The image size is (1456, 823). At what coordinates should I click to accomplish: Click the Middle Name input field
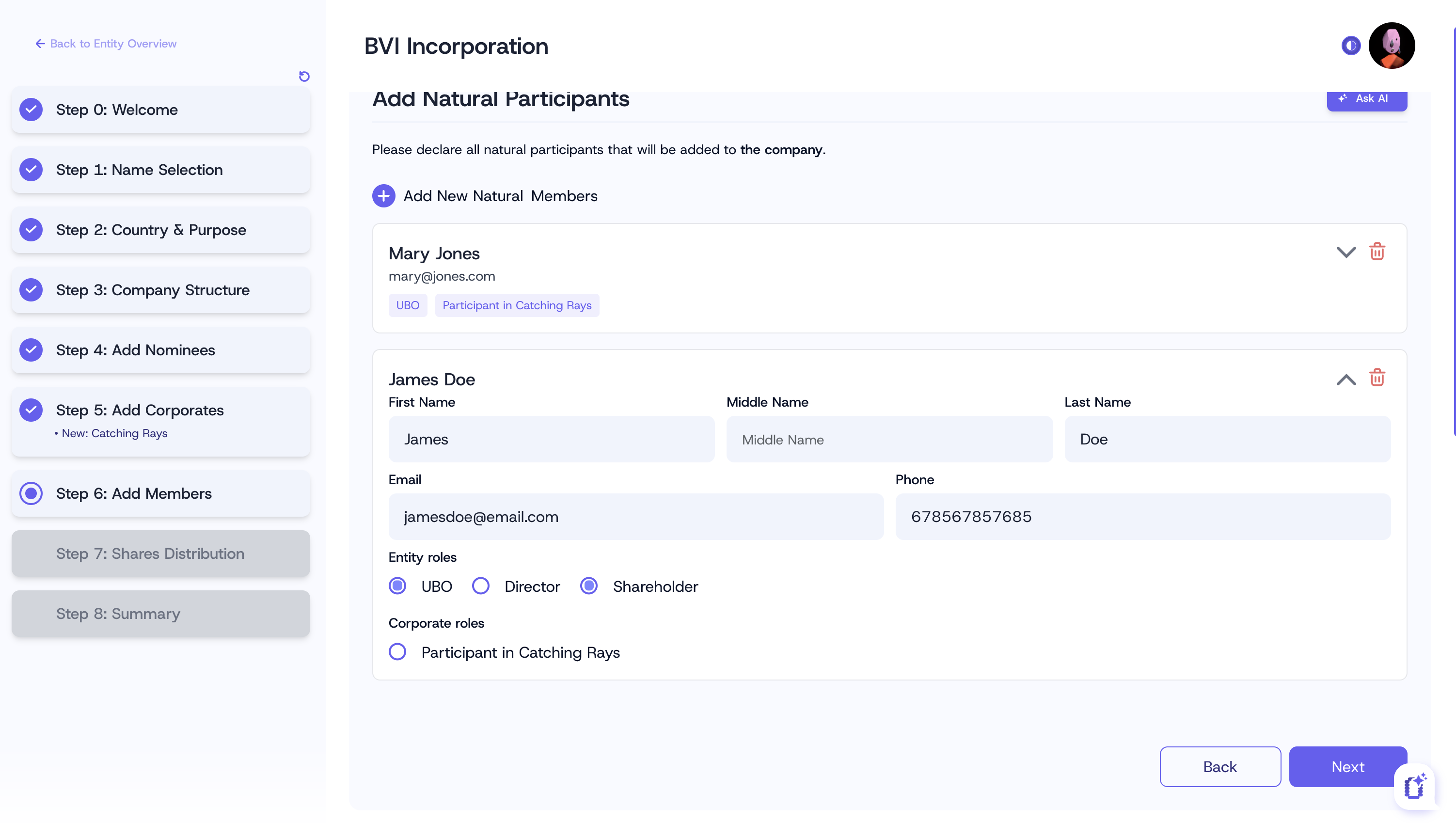(x=889, y=440)
